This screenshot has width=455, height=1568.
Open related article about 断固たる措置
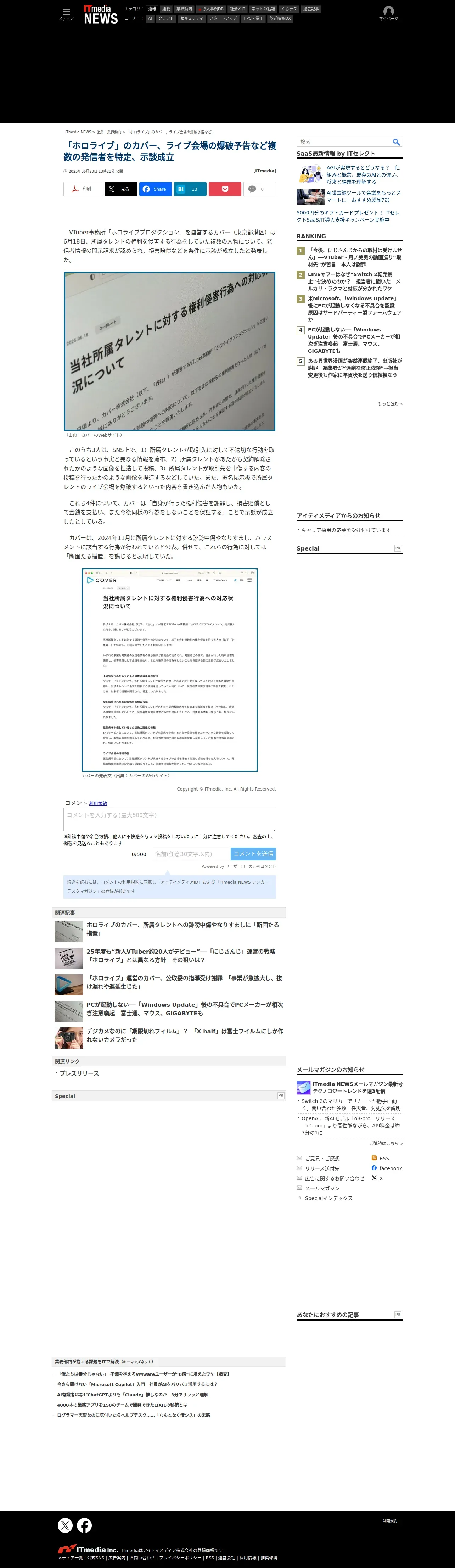pyautogui.click(x=182, y=929)
